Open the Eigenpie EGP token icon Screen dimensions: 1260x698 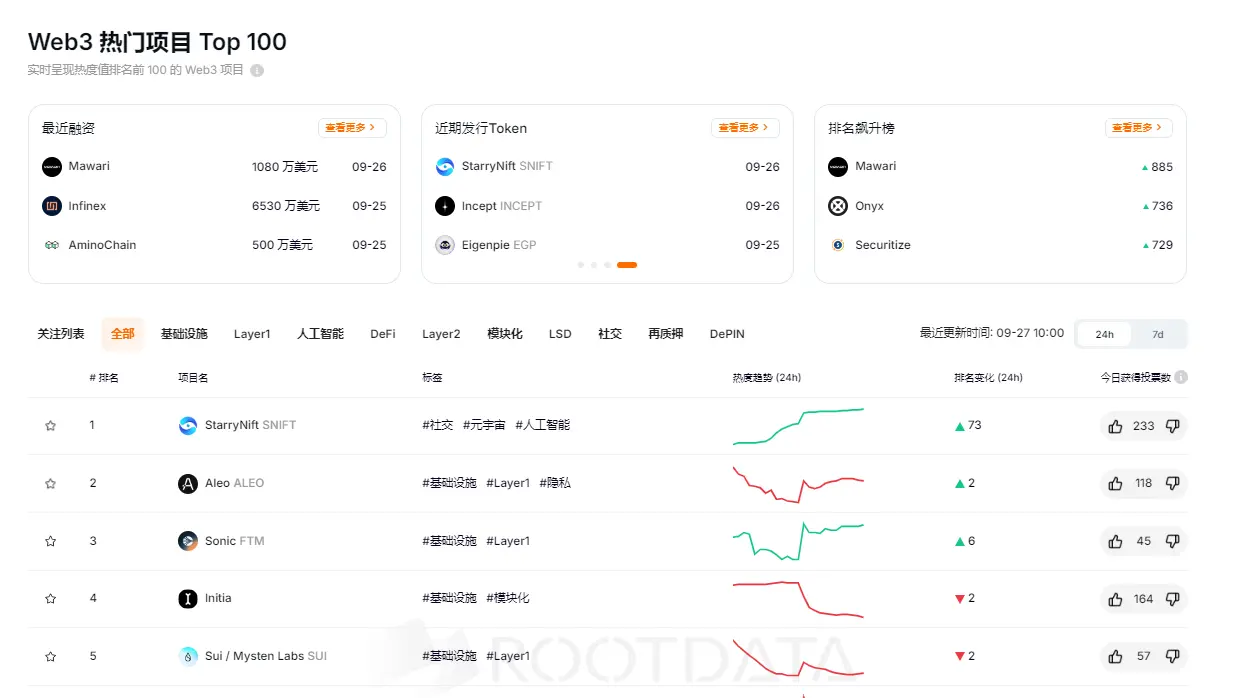[444, 244]
